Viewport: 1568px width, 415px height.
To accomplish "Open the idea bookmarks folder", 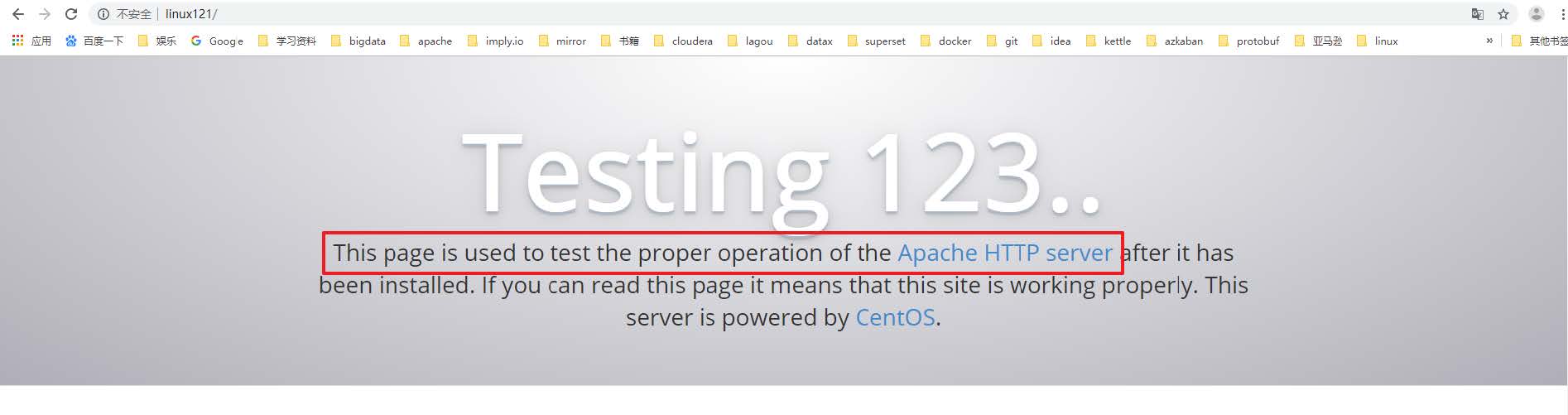I will (1051, 41).
